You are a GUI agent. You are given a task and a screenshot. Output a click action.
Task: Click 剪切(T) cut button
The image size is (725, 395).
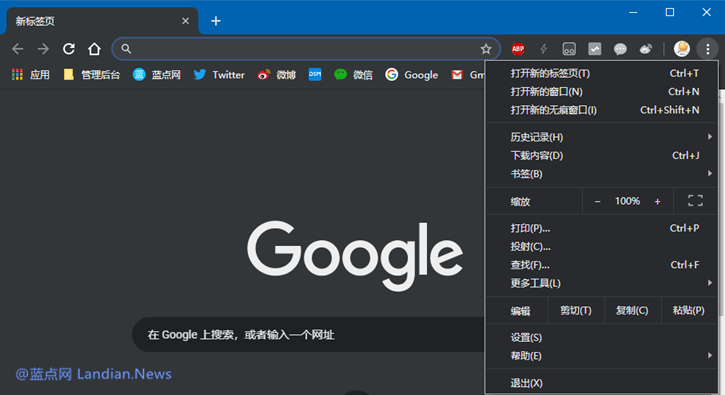(576, 310)
